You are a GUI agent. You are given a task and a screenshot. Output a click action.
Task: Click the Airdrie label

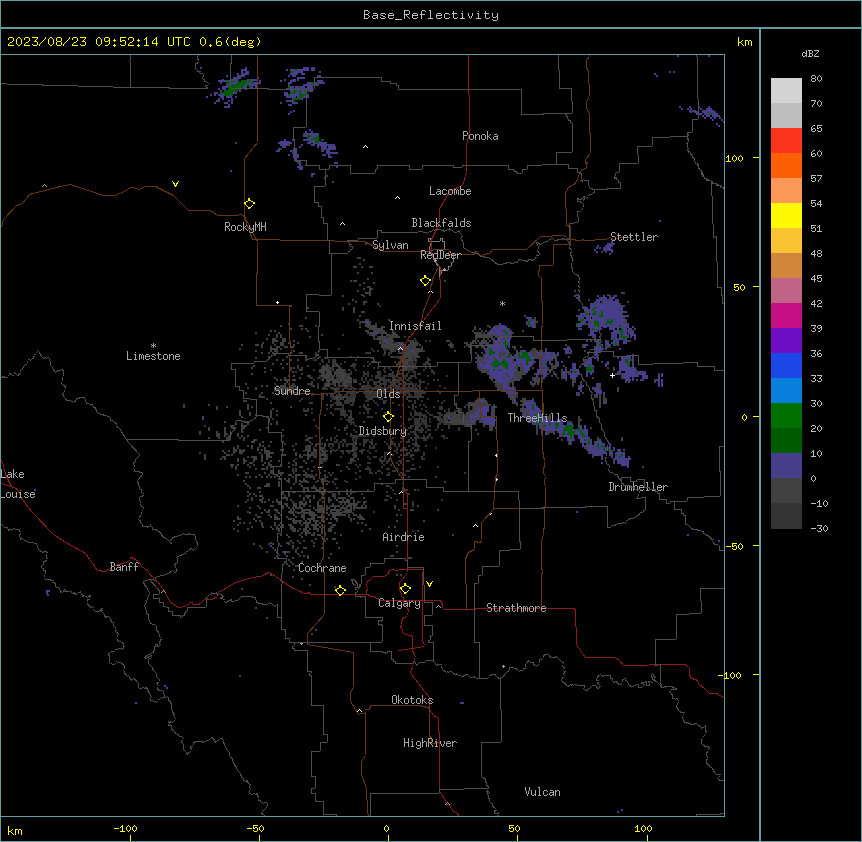pos(404,537)
